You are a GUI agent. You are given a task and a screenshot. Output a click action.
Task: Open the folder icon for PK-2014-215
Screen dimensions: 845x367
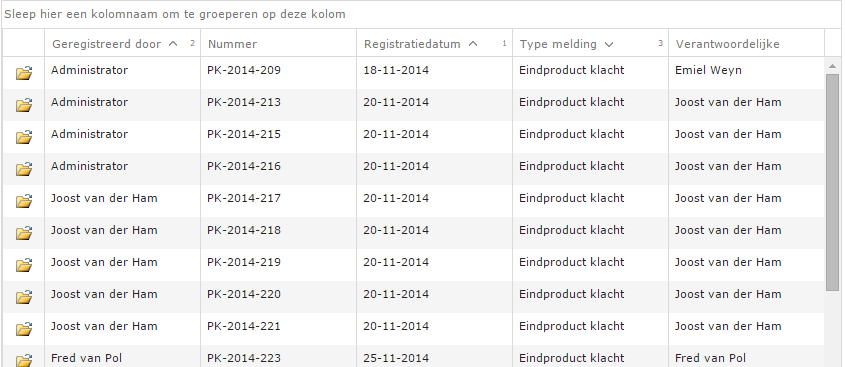24,137
